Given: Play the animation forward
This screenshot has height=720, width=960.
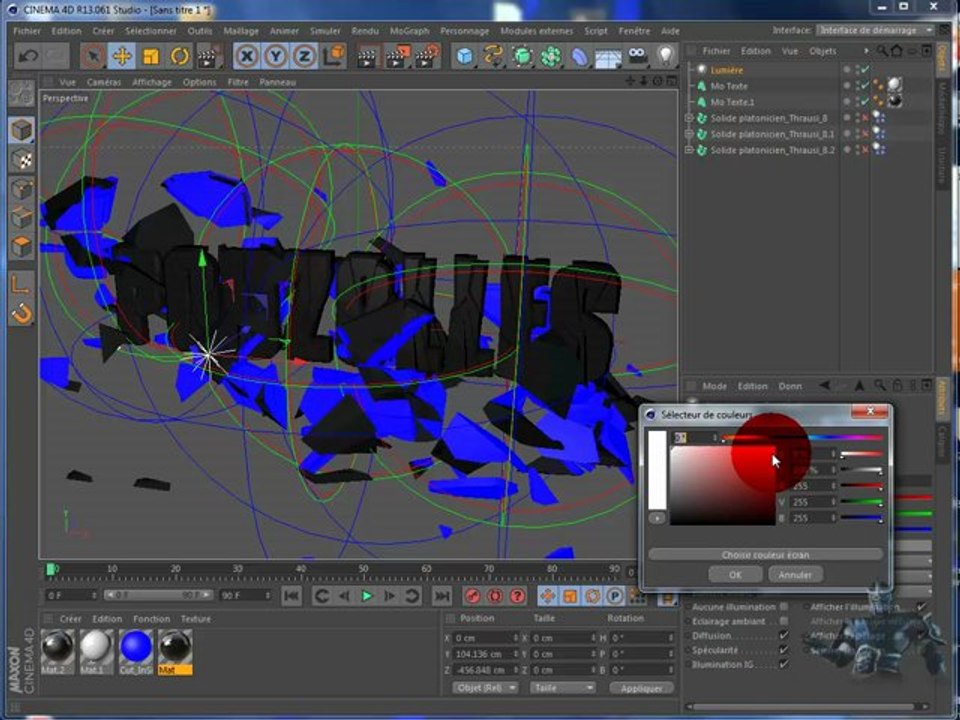Looking at the screenshot, I should point(367,596).
